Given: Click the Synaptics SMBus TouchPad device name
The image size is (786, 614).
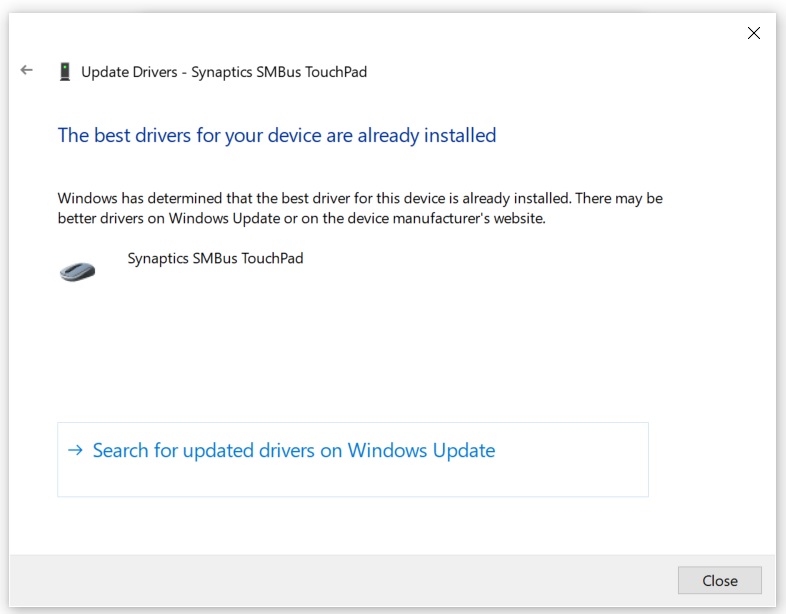Looking at the screenshot, I should coord(215,259).
